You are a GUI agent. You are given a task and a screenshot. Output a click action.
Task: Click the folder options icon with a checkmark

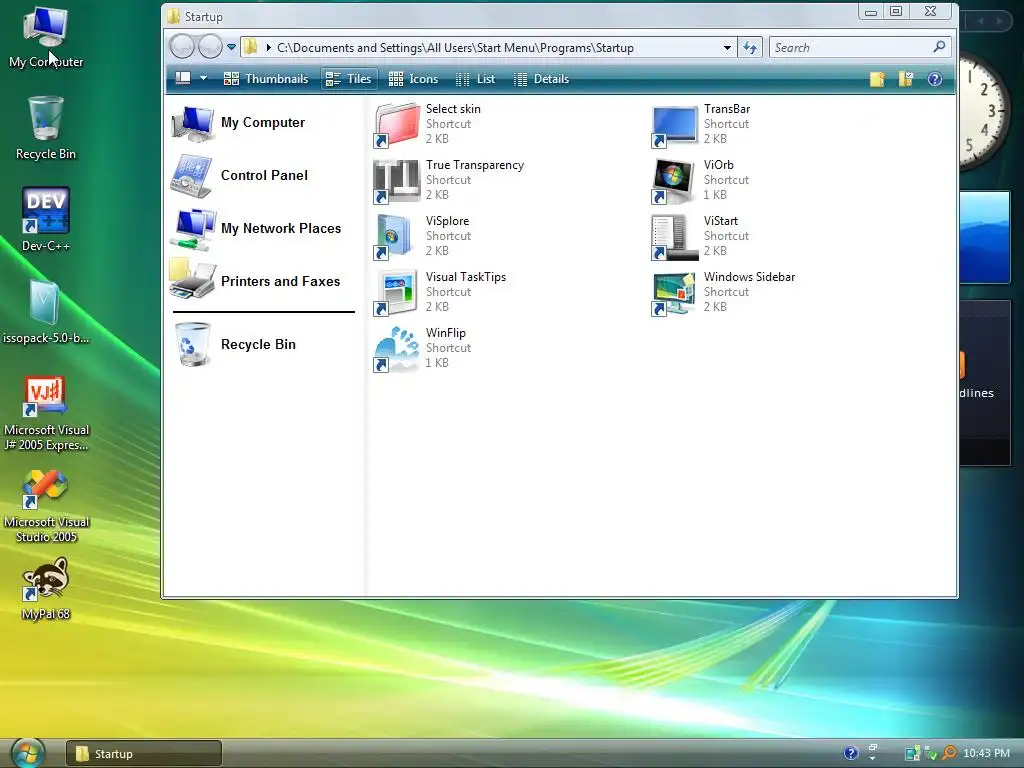click(x=906, y=79)
